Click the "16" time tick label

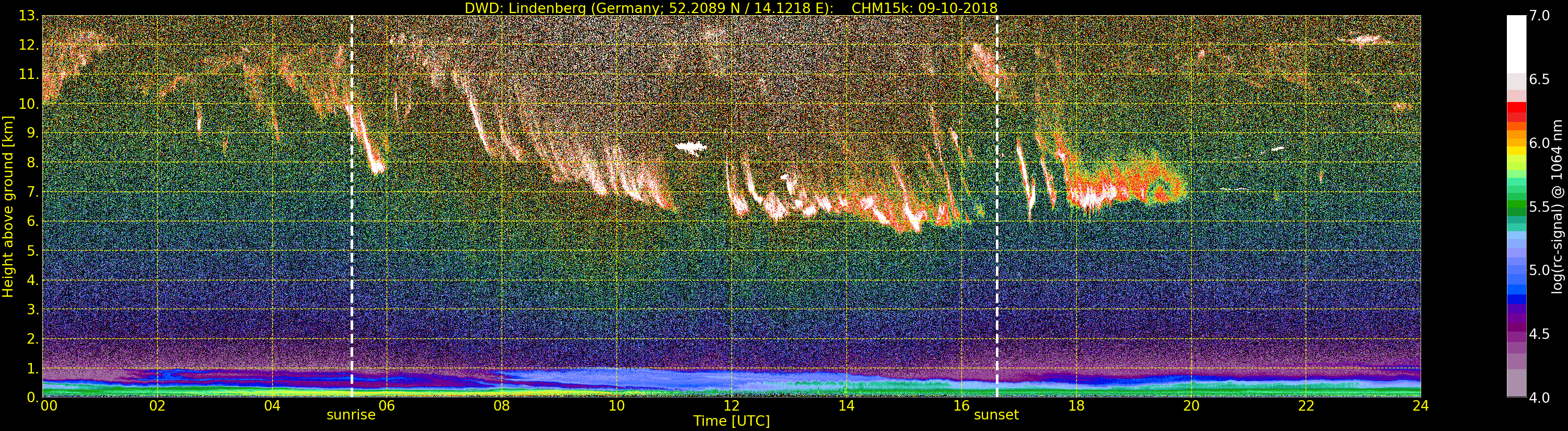pos(961,405)
